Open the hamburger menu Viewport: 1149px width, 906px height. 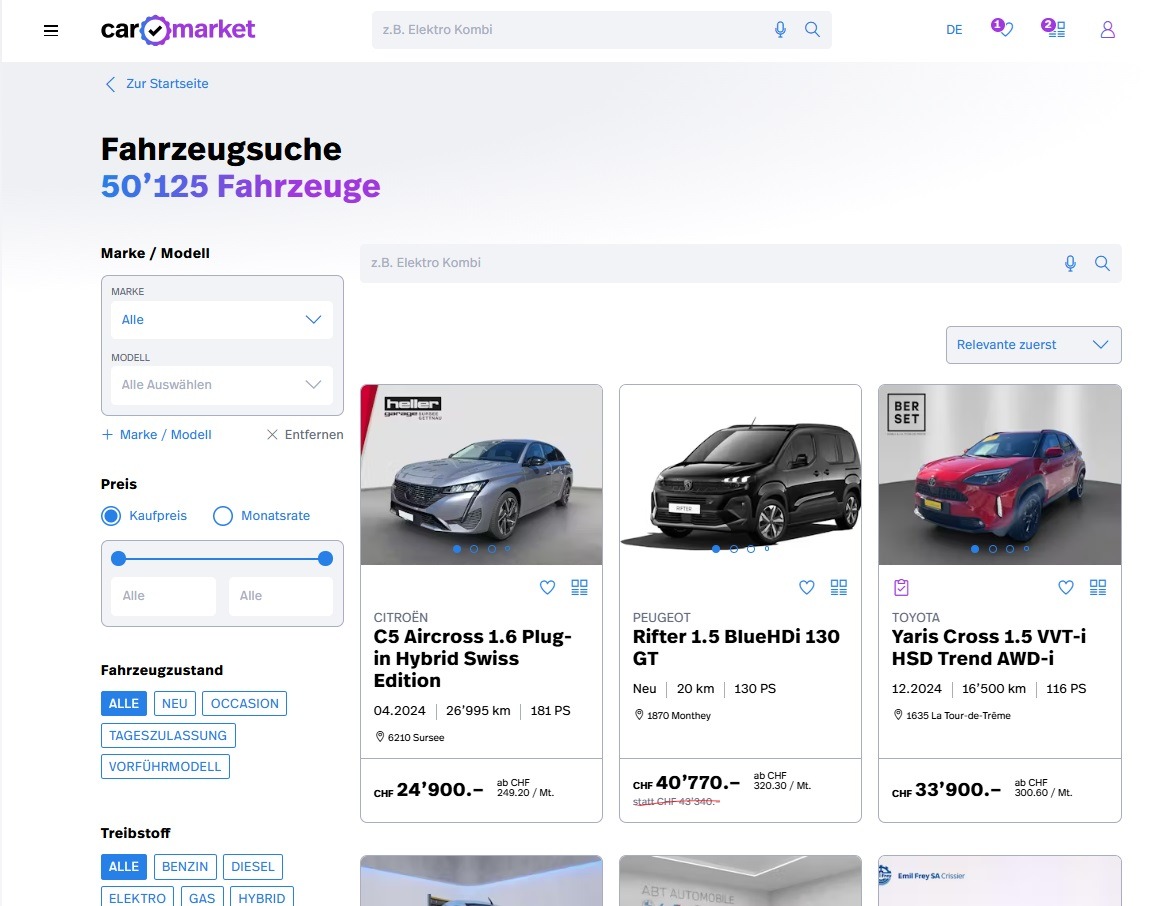[x=51, y=30]
